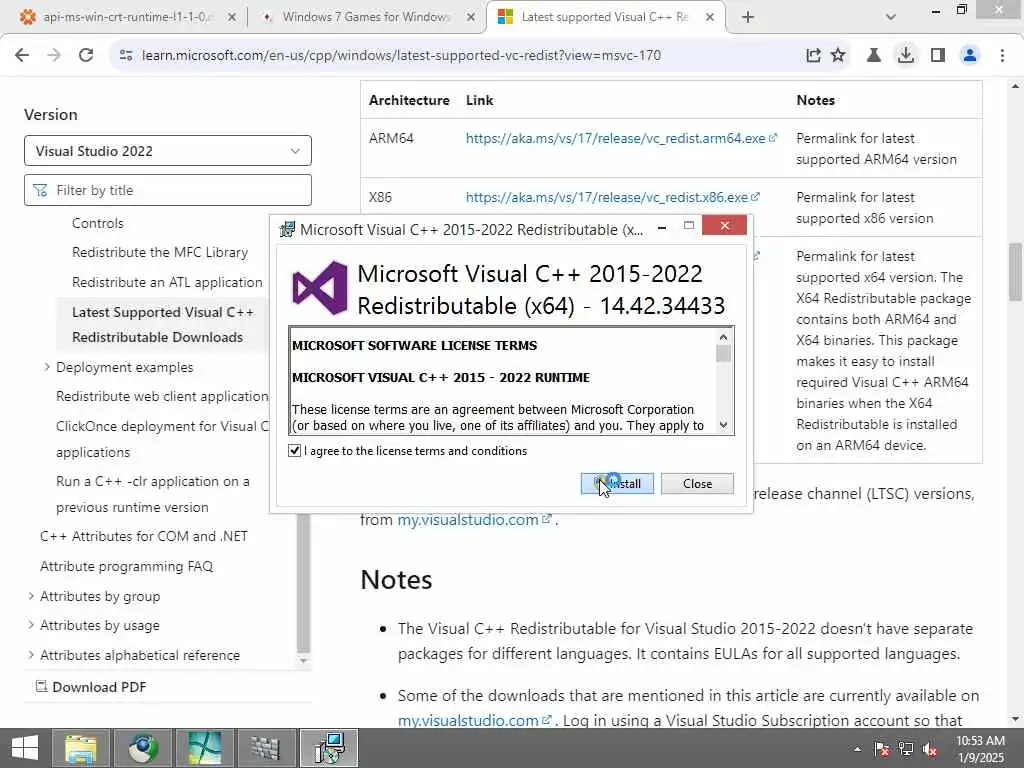Expand Attributes by usage
Screen dimensions: 1024x768
coord(31,625)
